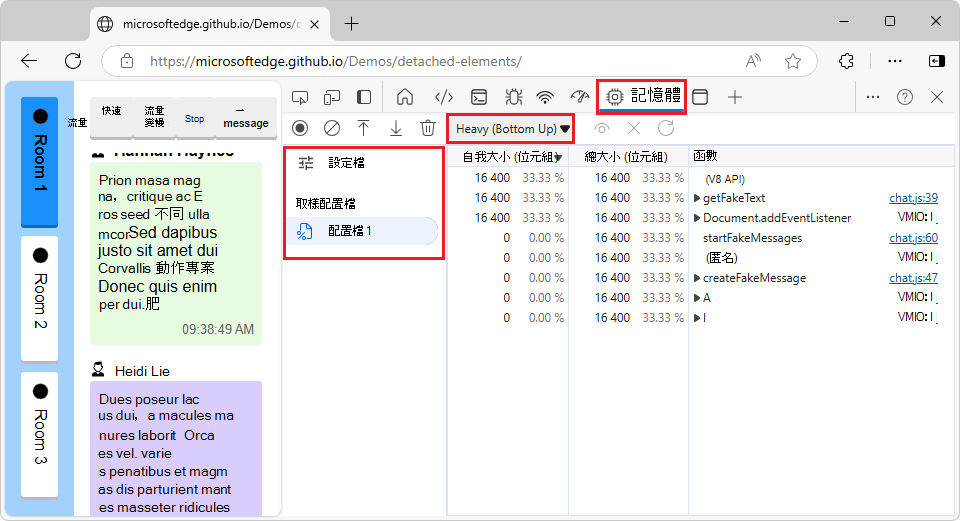Select 配置檔 1 in the profiles sidebar
960x521 pixels.
[x=350, y=231]
